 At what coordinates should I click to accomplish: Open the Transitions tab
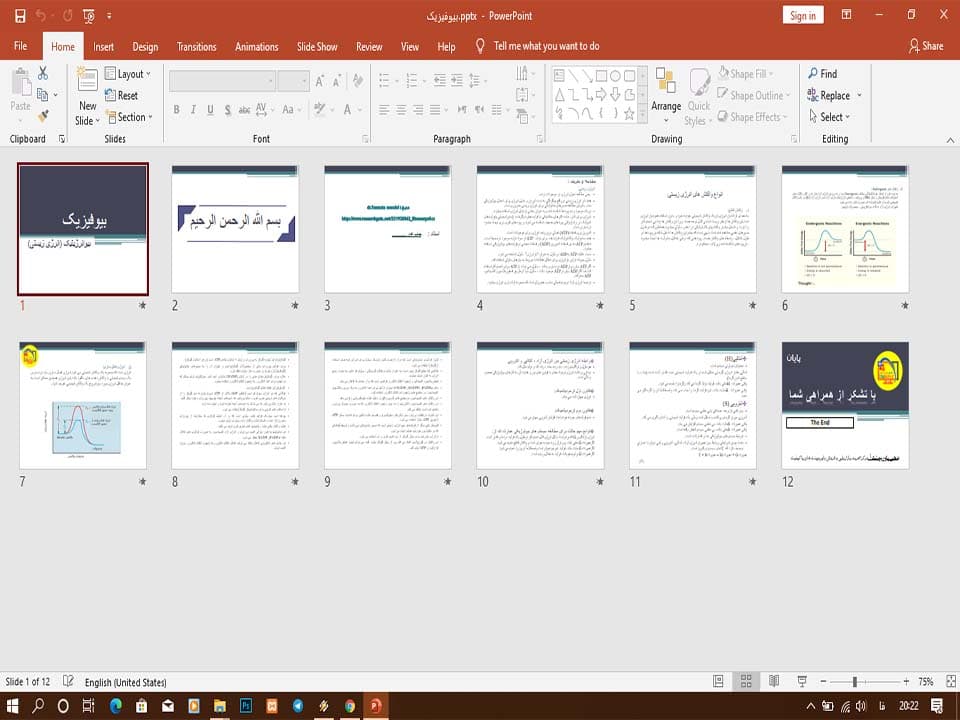tap(197, 47)
